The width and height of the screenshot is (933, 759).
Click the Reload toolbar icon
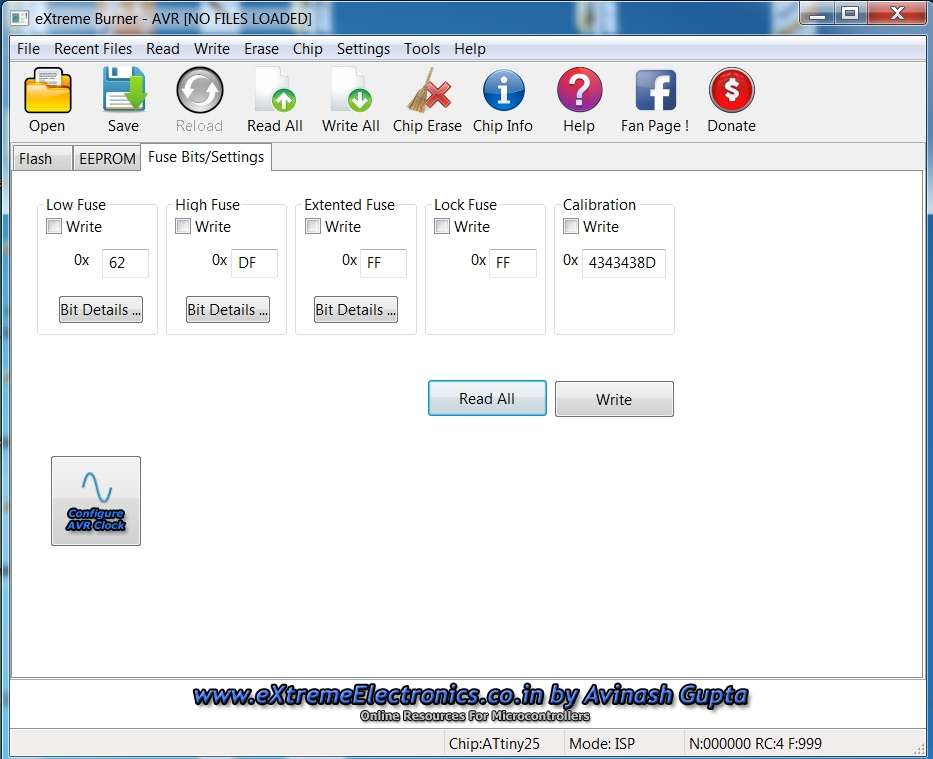click(200, 90)
